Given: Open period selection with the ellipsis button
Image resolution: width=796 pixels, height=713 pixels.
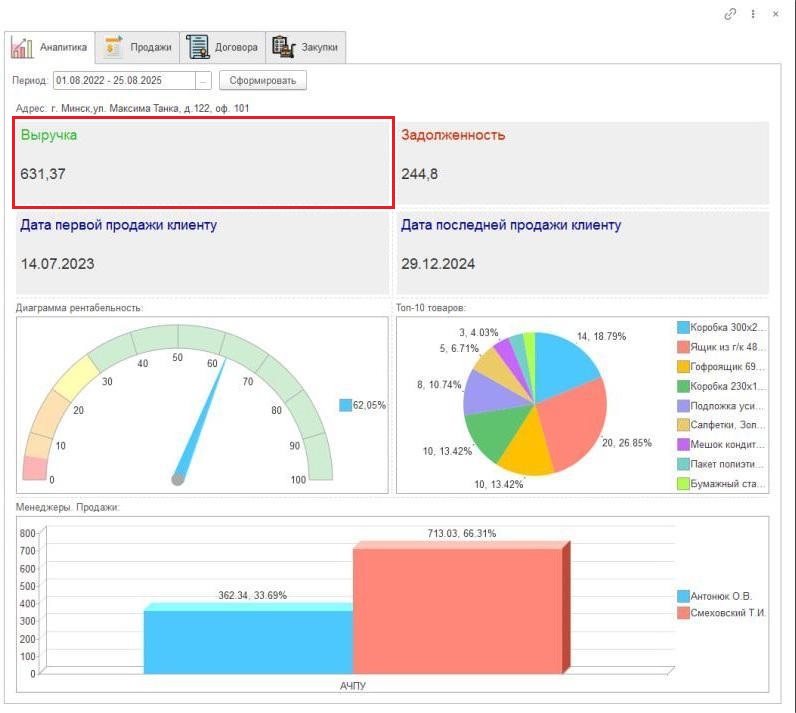Looking at the screenshot, I should click(x=204, y=80).
